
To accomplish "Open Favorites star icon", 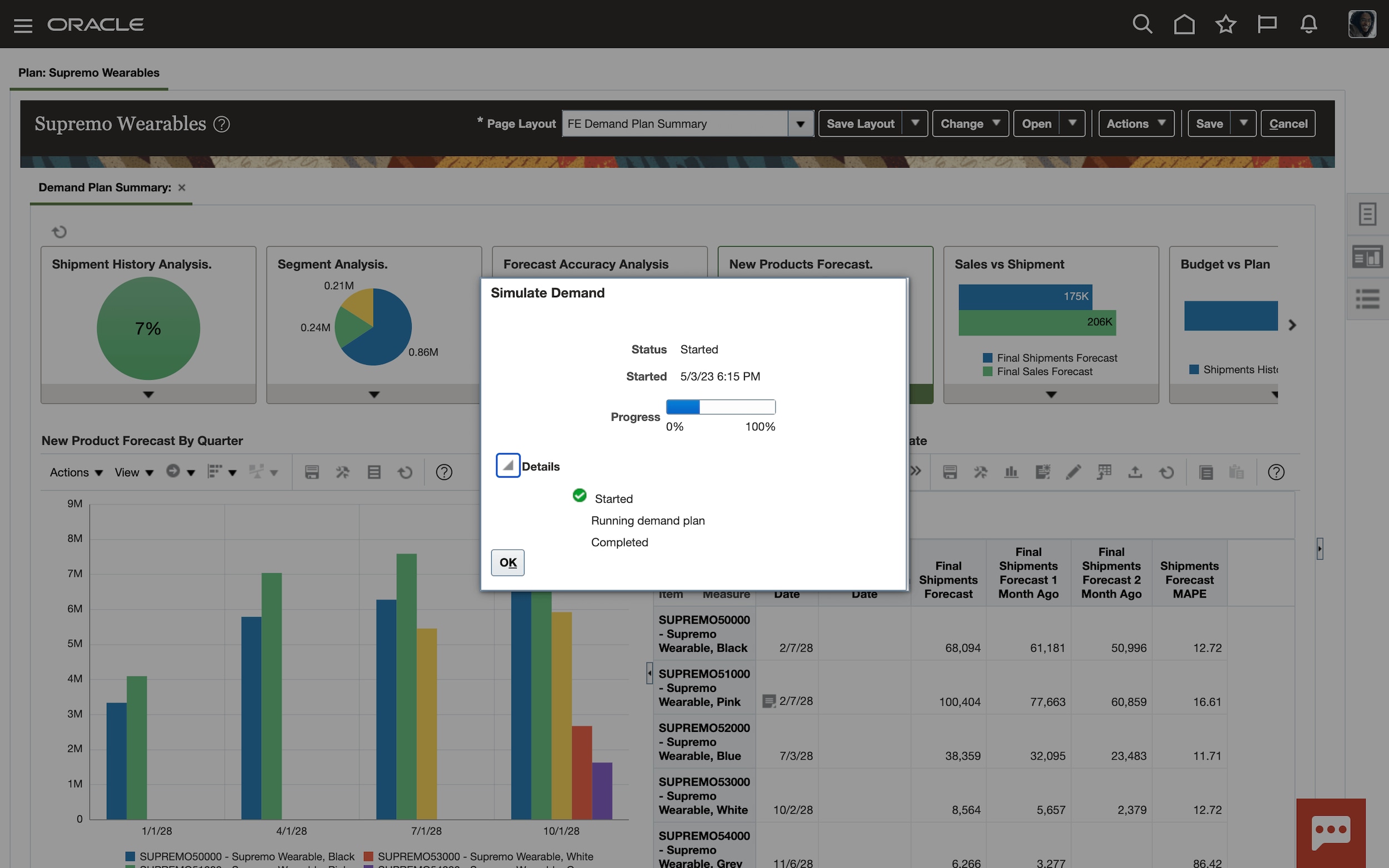I will (1225, 24).
